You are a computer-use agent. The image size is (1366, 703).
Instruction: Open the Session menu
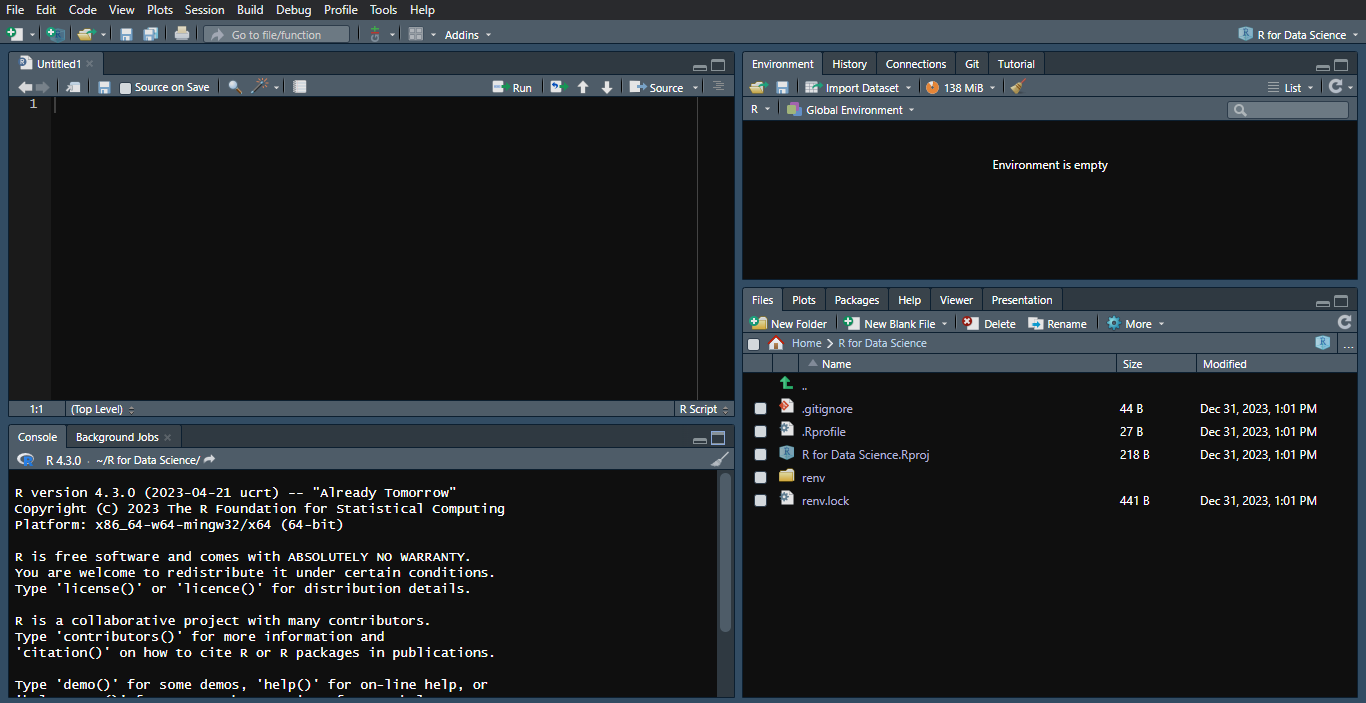pos(204,10)
